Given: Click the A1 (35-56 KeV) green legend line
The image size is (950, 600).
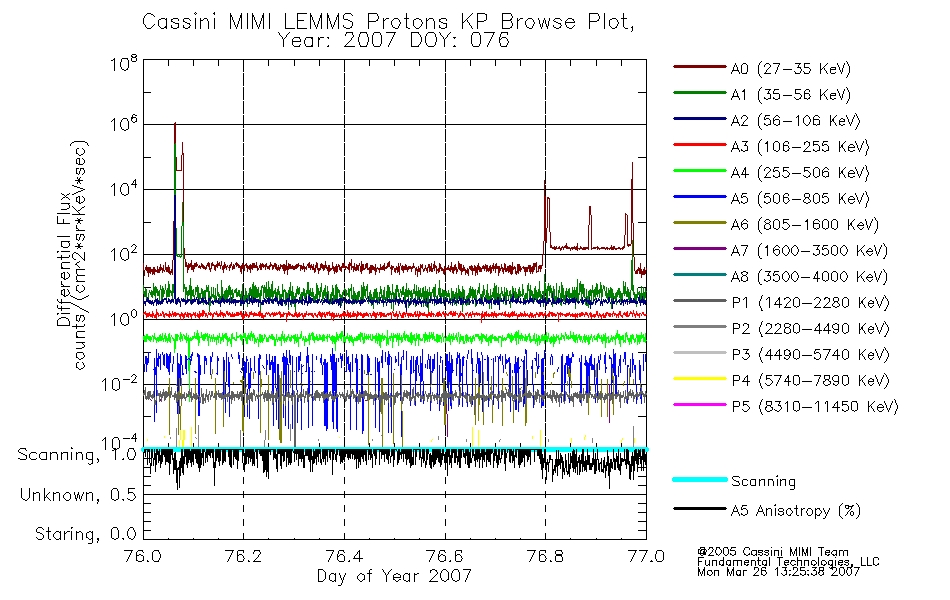Looking at the screenshot, I should tap(700, 93).
